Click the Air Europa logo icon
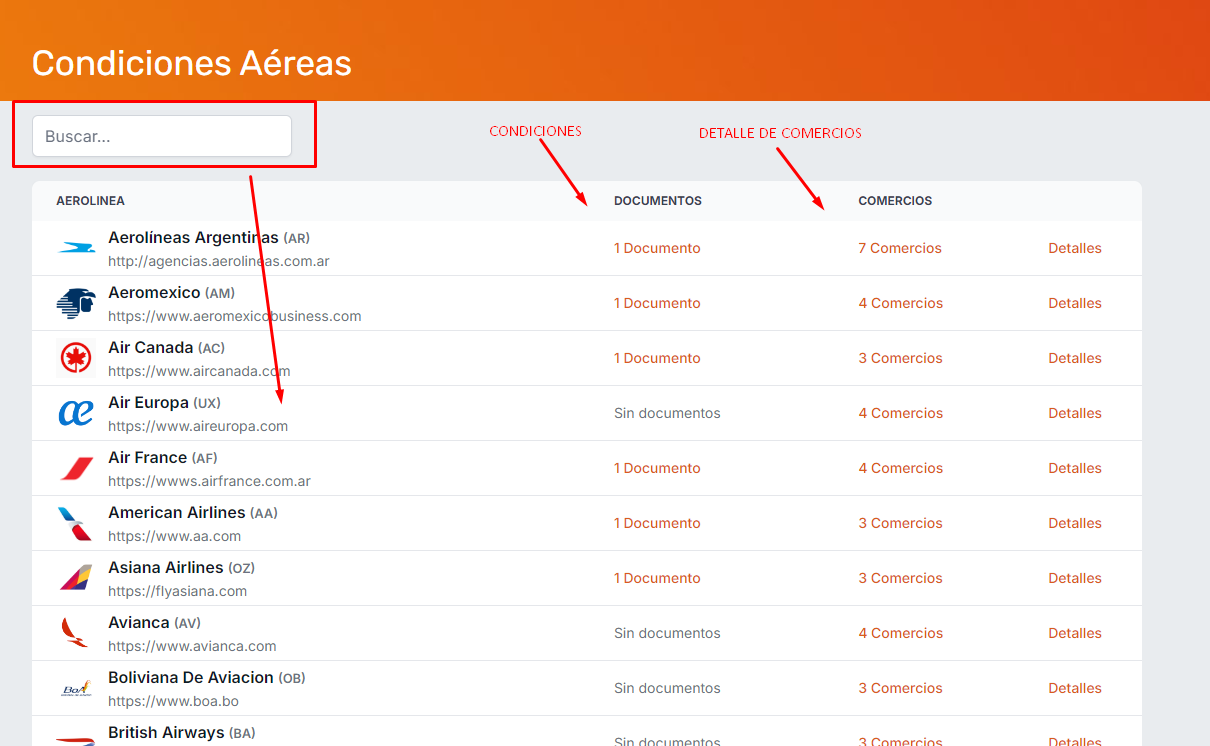1210x746 pixels. pyautogui.click(x=76, y=413)
